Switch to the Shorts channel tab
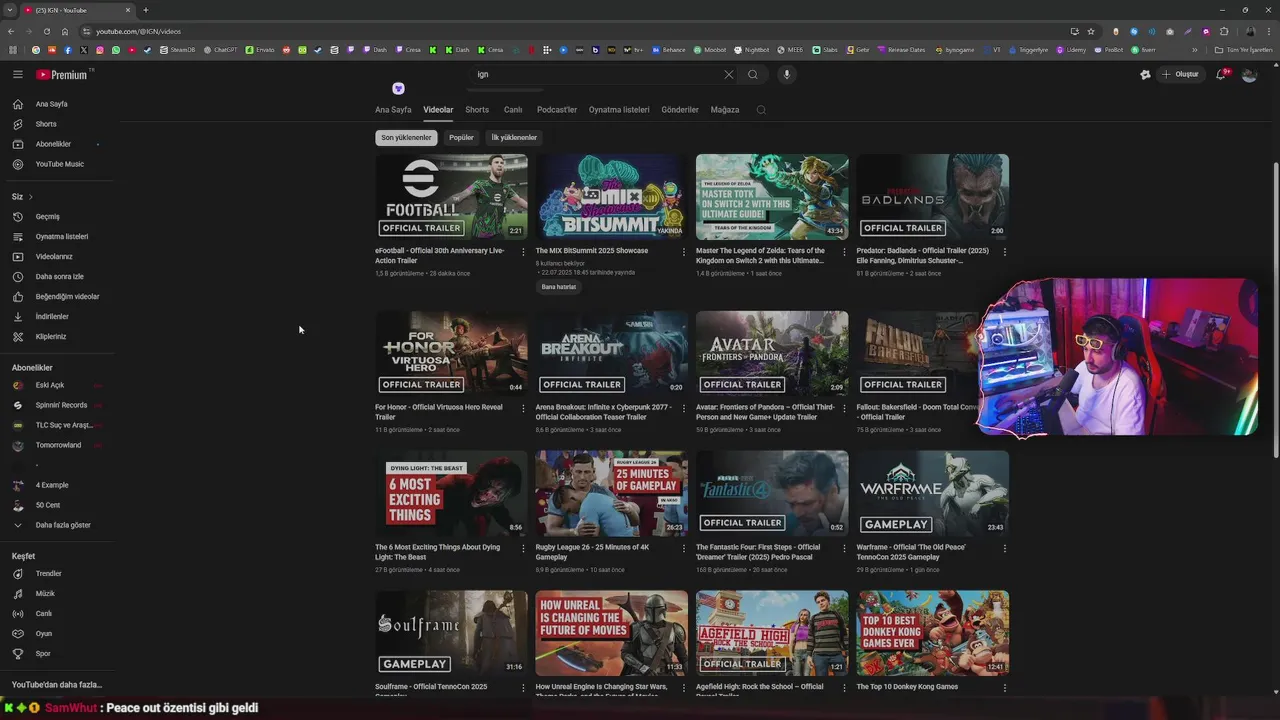1280x720 pixels. tap(477, 110)
